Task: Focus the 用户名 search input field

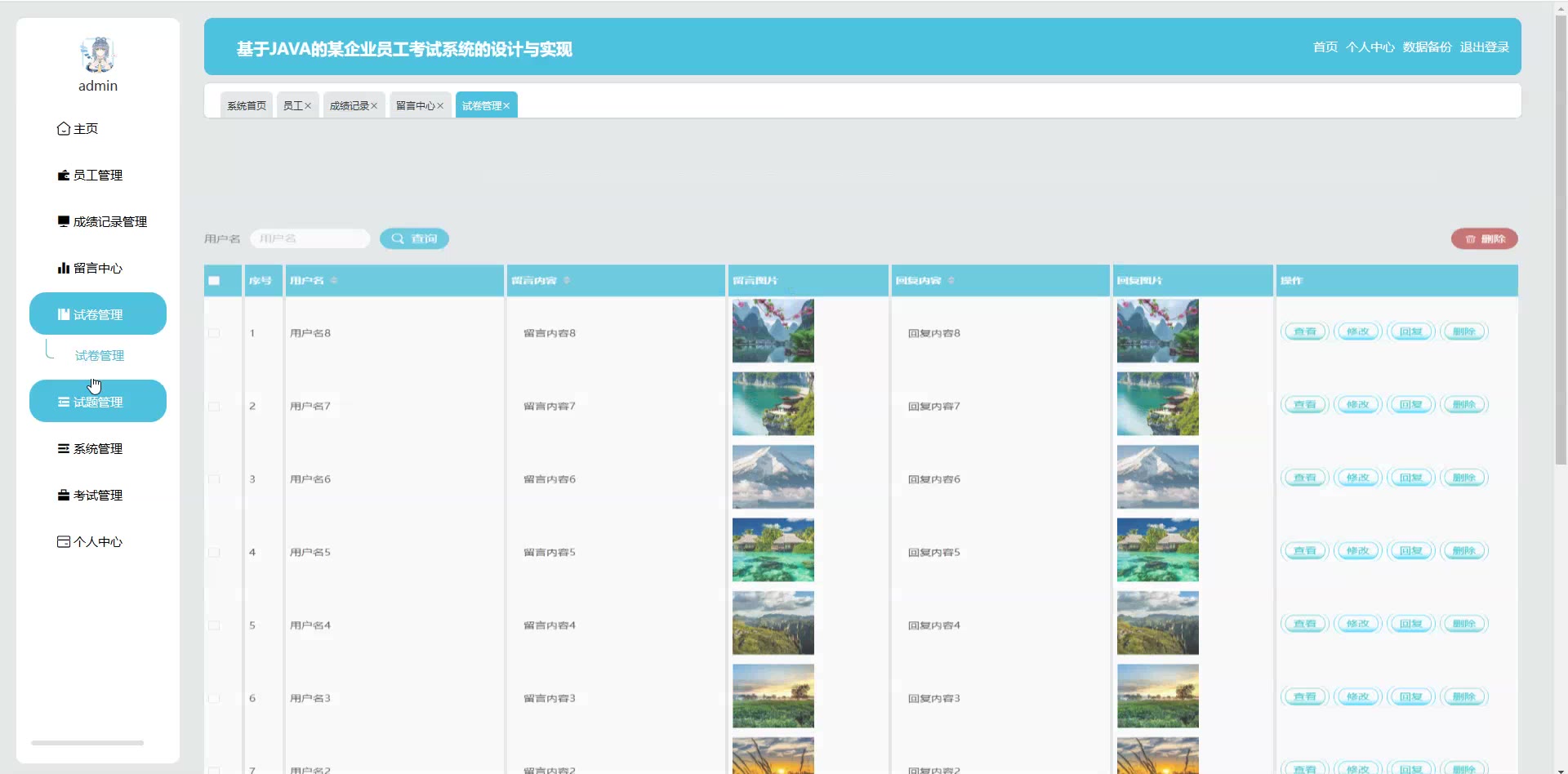Action: [x=310, y=238]
